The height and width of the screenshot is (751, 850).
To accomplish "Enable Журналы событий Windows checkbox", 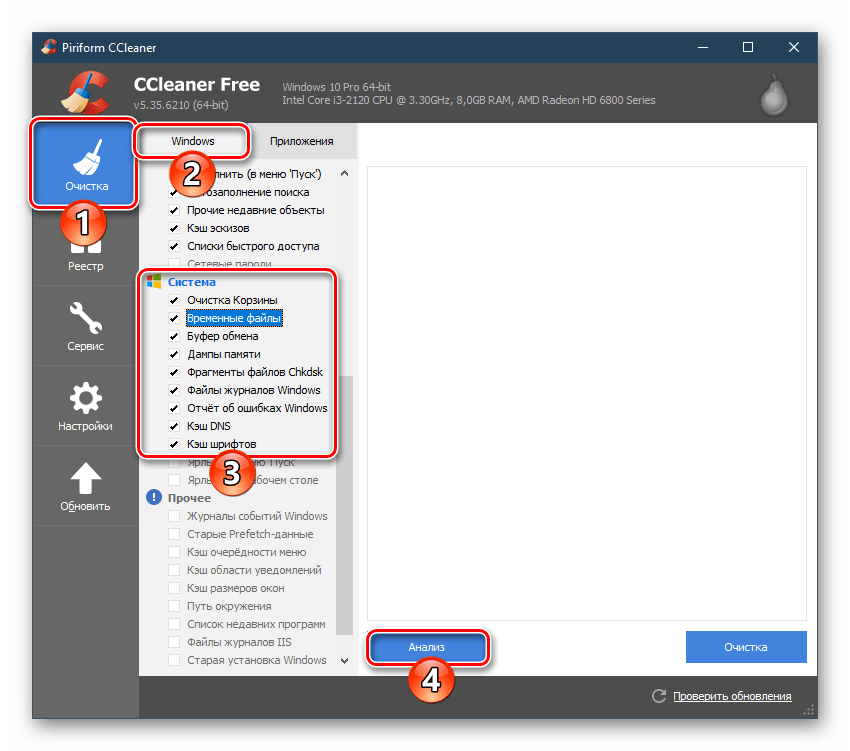I will point(175,516).
